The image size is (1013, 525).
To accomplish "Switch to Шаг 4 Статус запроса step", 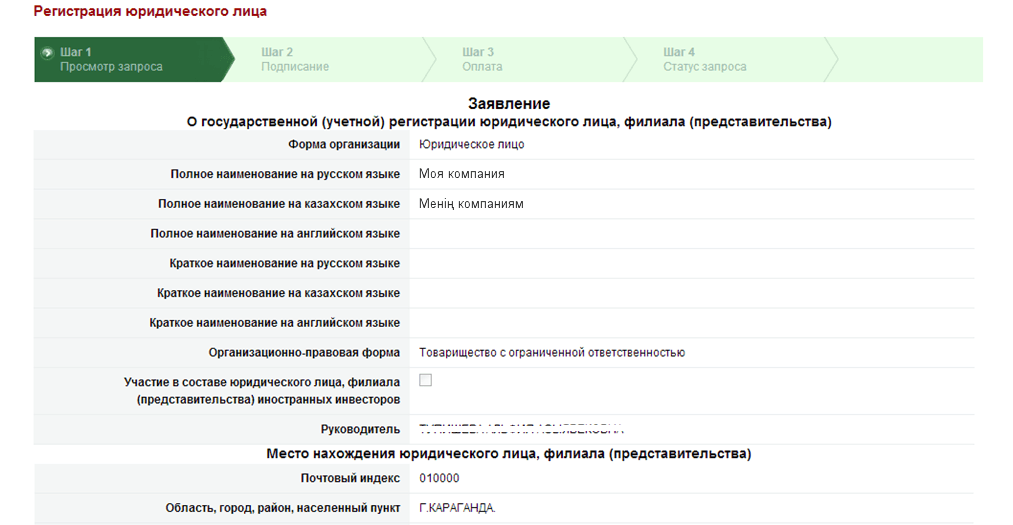I will pos(731,59).
